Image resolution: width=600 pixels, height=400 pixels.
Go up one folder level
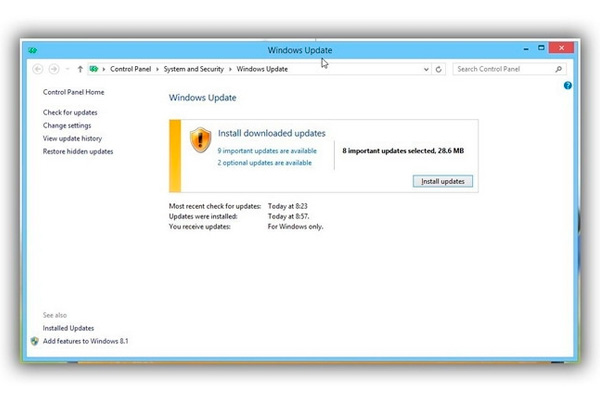point(80,69)
